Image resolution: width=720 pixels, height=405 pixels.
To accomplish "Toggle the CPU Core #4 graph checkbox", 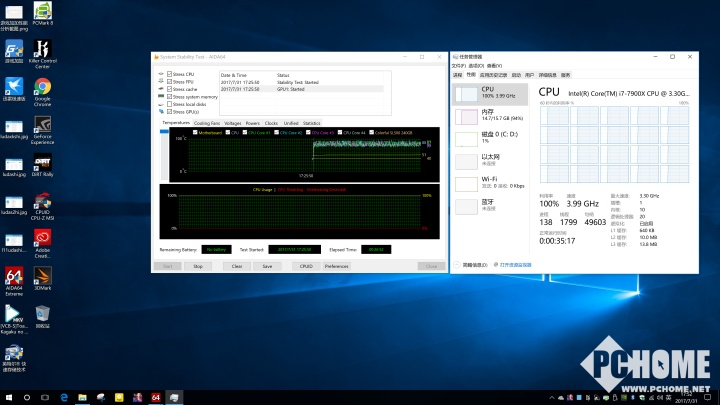I will (340, 132).
